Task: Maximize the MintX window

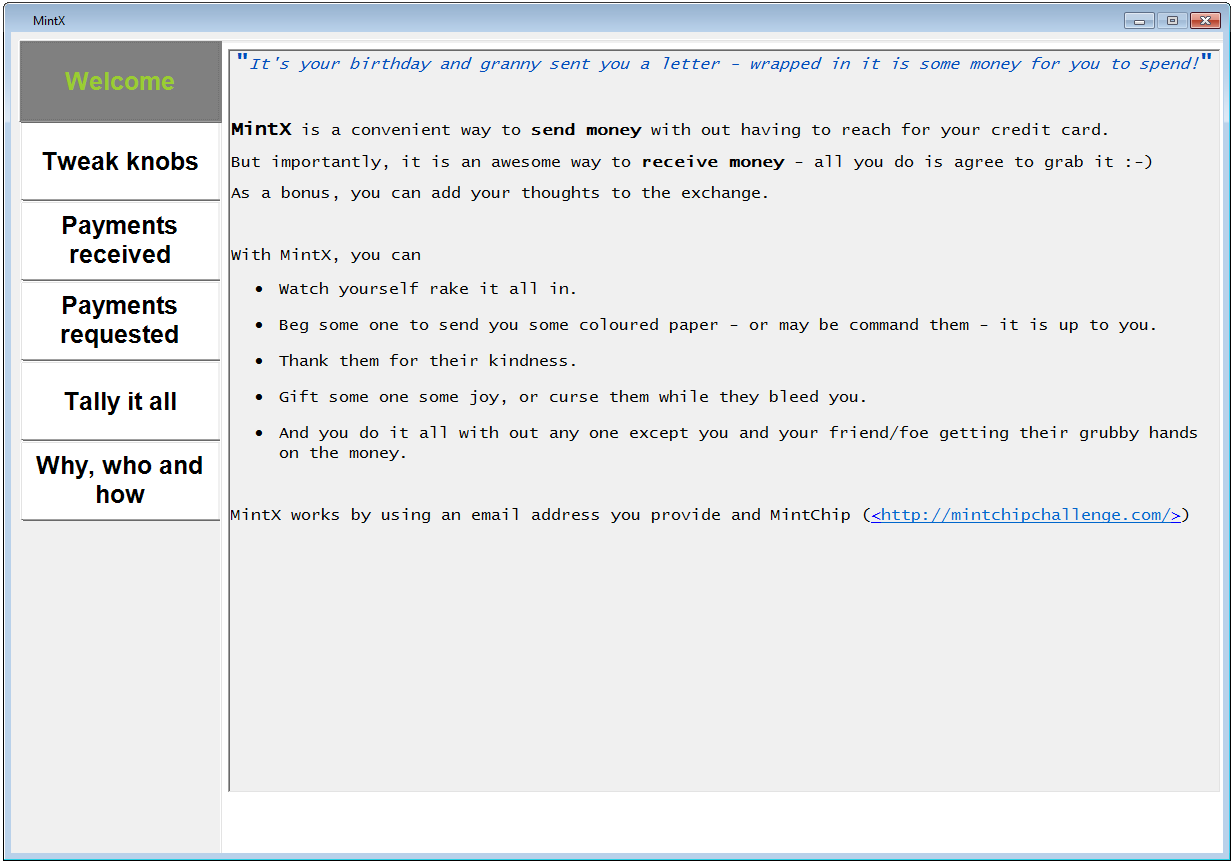Action: coord(1172,20)
